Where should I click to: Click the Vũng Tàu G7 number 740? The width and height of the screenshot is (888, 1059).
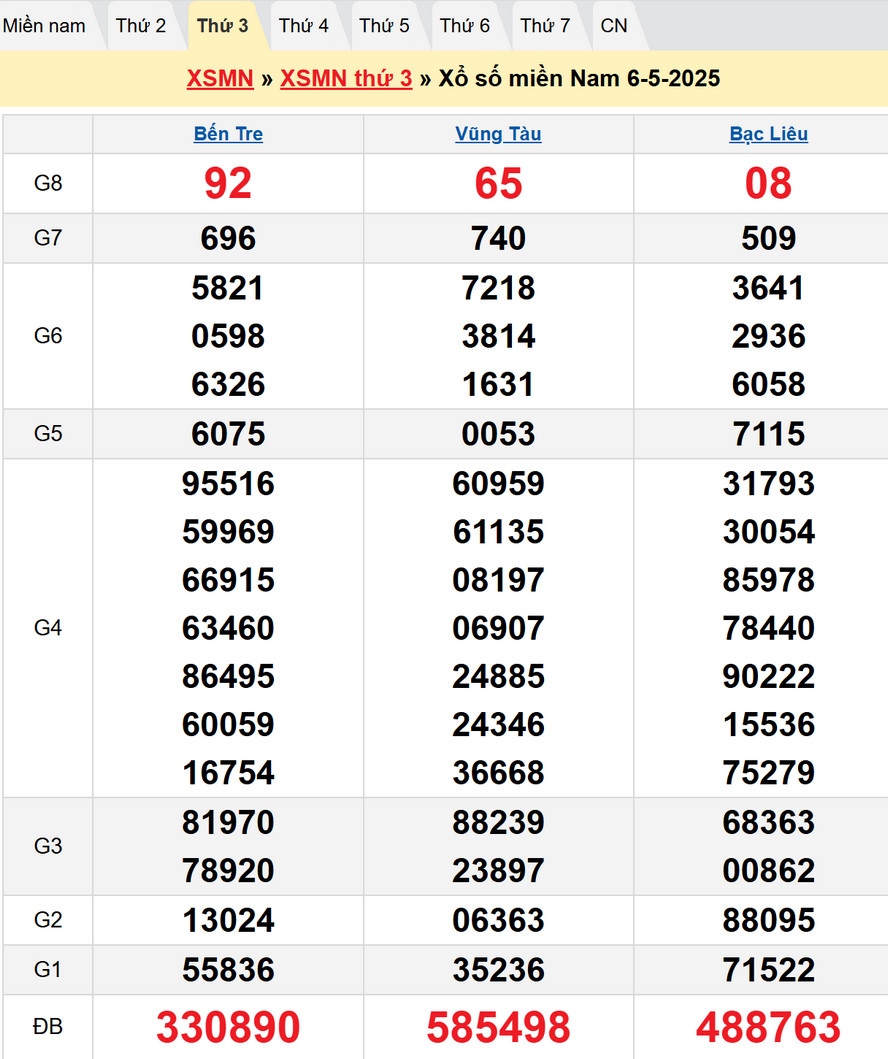pyautogui.click(x=498, y=238)
